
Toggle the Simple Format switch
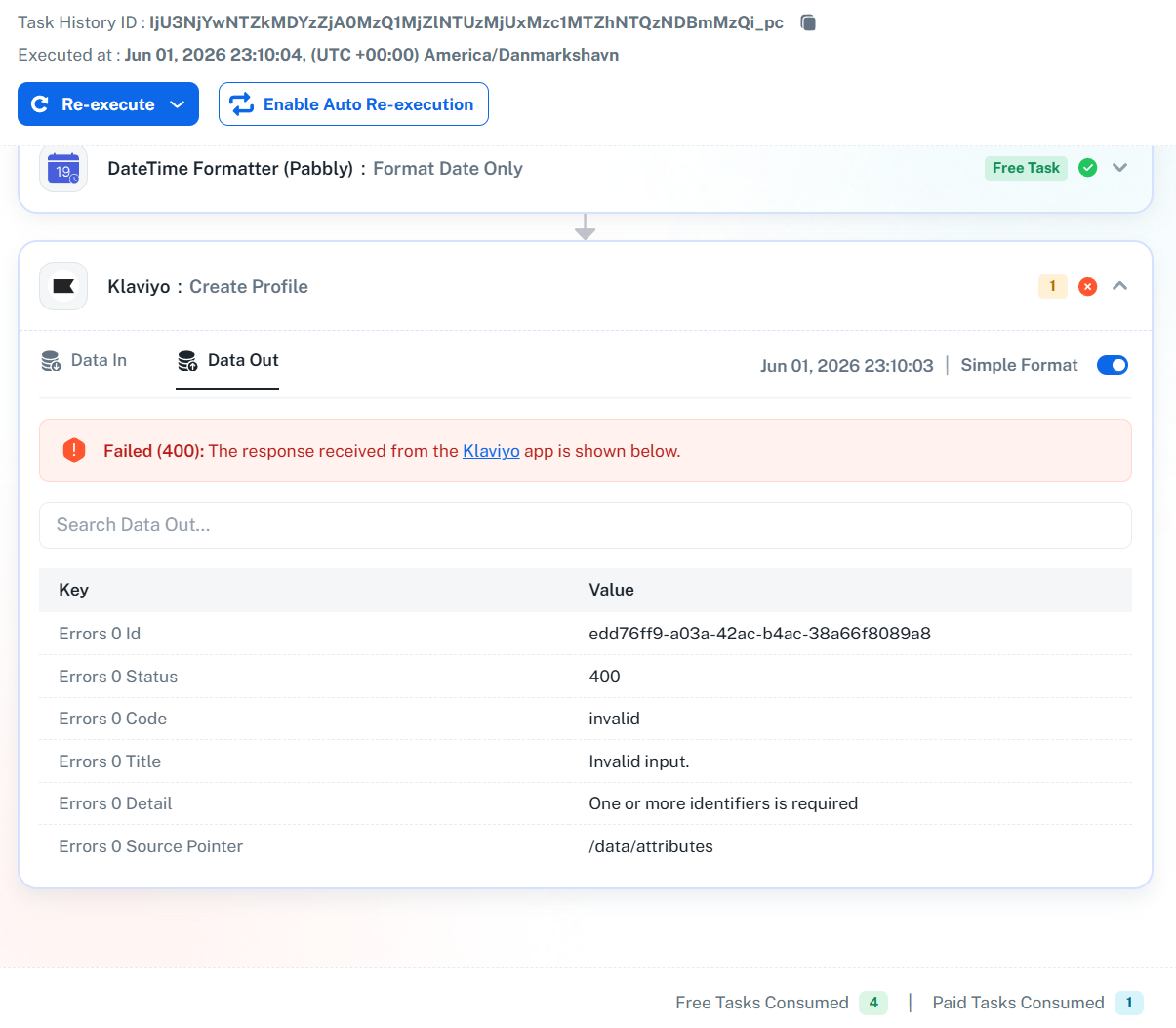(x=1113, y=365)
